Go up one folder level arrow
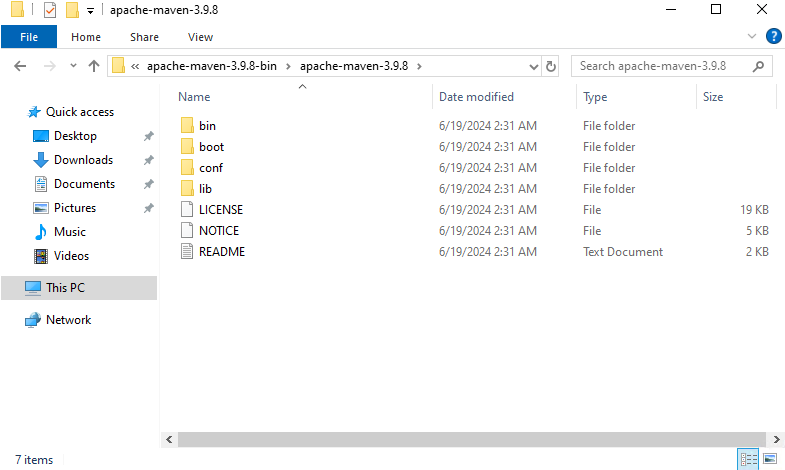The image size is (785, 470). (x=94, y=66)
